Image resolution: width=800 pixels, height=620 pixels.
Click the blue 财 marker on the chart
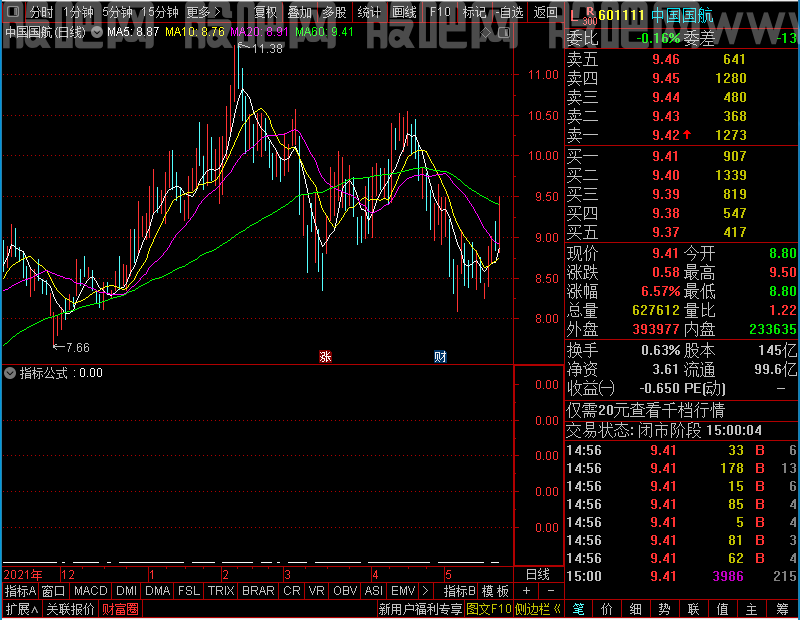coord(440,356)
